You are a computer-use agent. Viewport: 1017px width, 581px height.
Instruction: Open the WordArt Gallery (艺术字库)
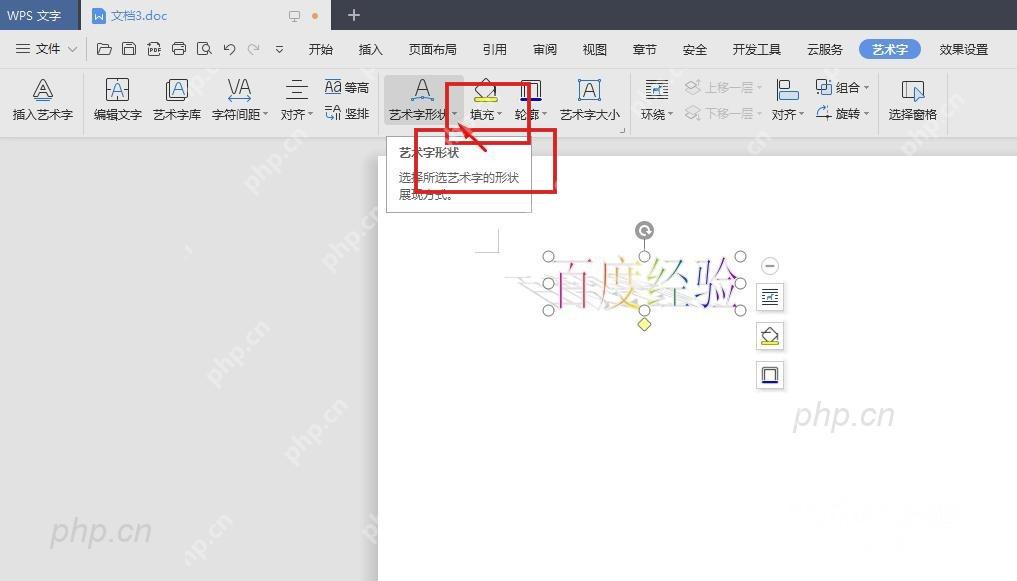(176, 99)
